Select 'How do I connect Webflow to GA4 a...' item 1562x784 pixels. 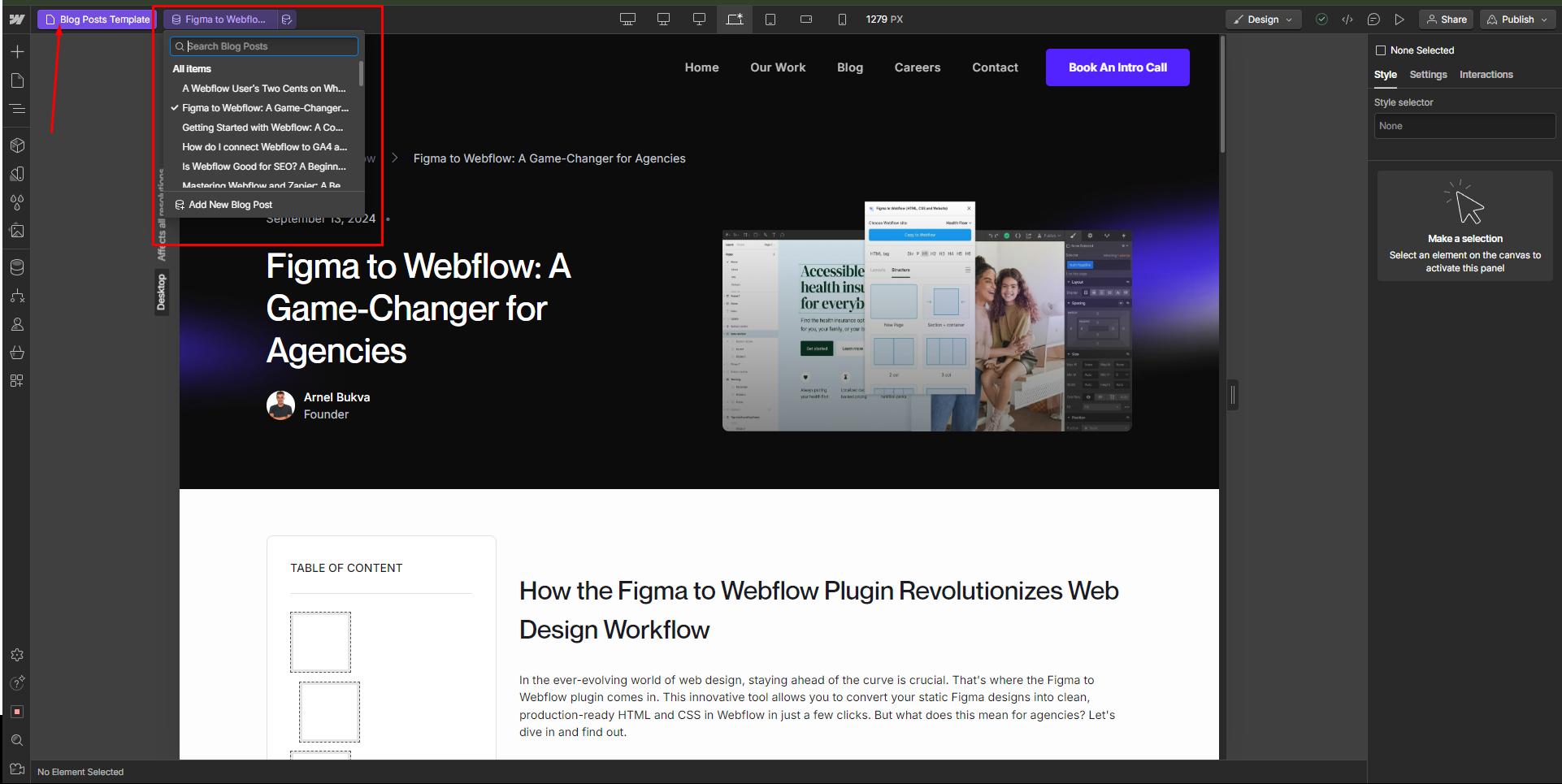[264, 147]
